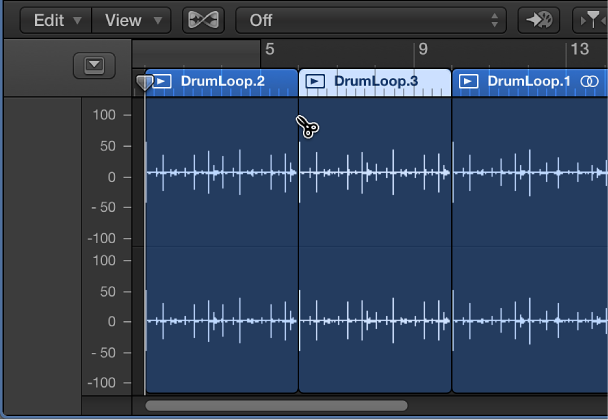The width and height of the screenshot is (608, 420).
Task: Select the DrumLoop.2 region header
Action: click(221, 82)
